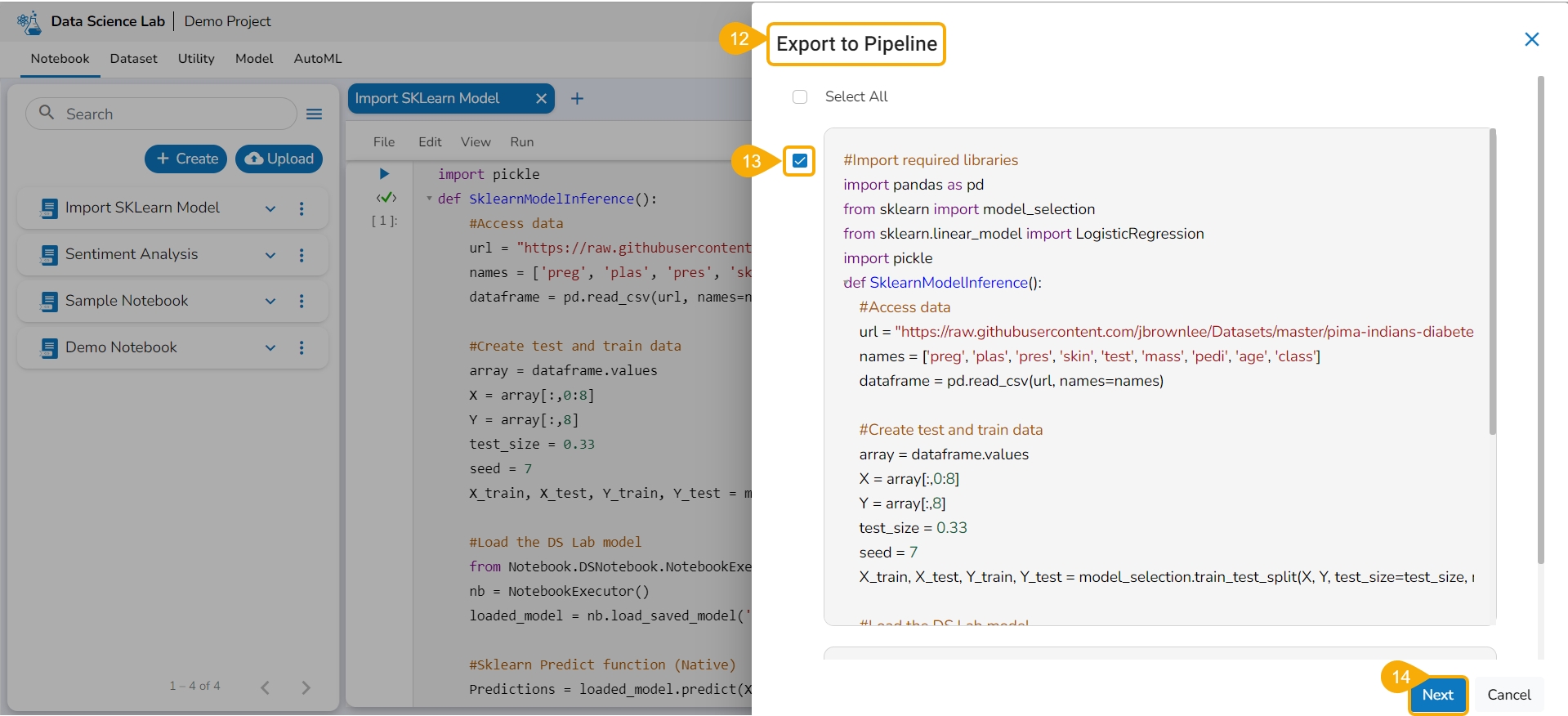Viewport: 1568px width, 716px height.
Task: Open the Run menu
Action: coord(521,142)
